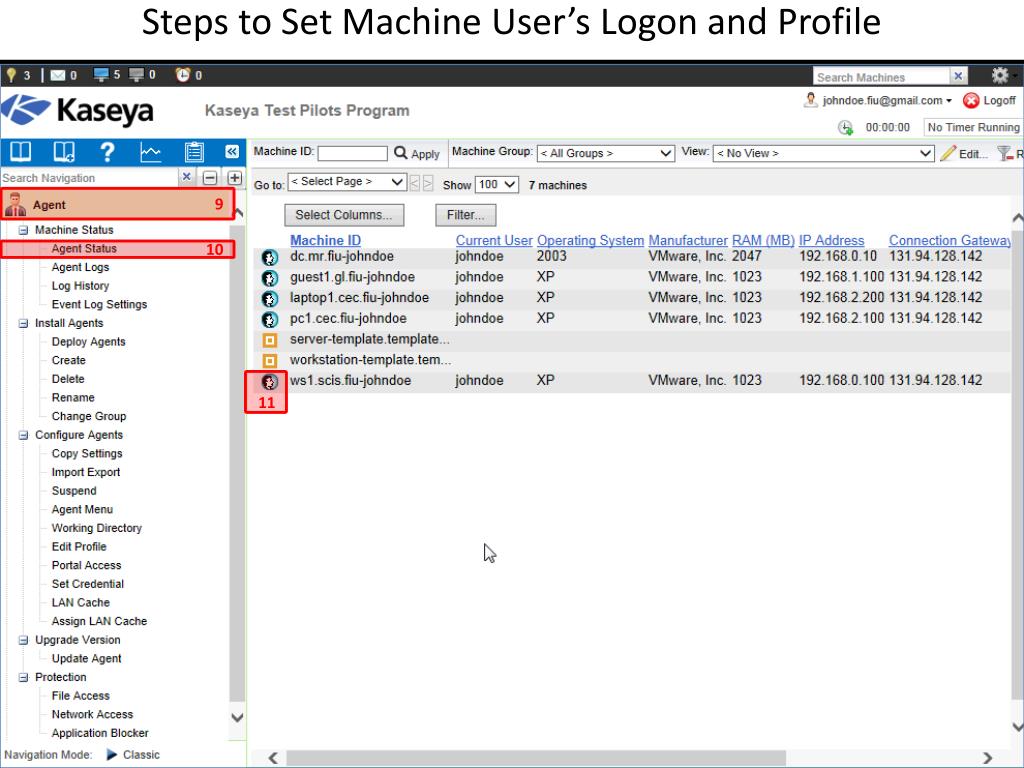Collapse the Machine Status tree section
The image size is (1024, 768).
tap(24, 230)
